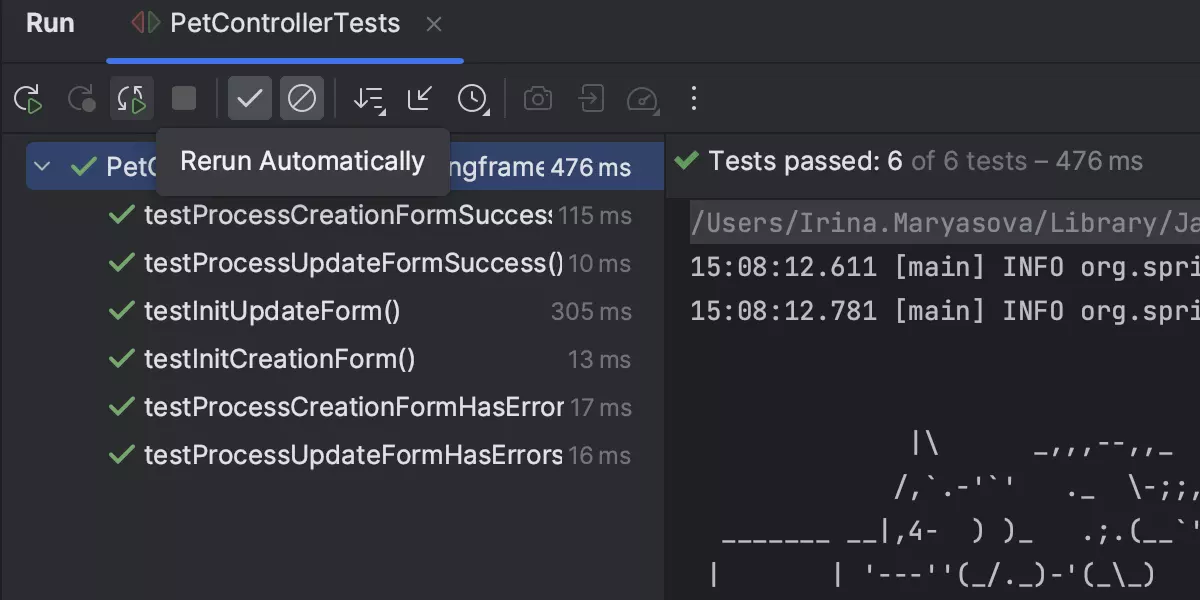This screenshot has width=1200, height=600.
Task: Click the Import Tests icon
Action: click(591, 99)
